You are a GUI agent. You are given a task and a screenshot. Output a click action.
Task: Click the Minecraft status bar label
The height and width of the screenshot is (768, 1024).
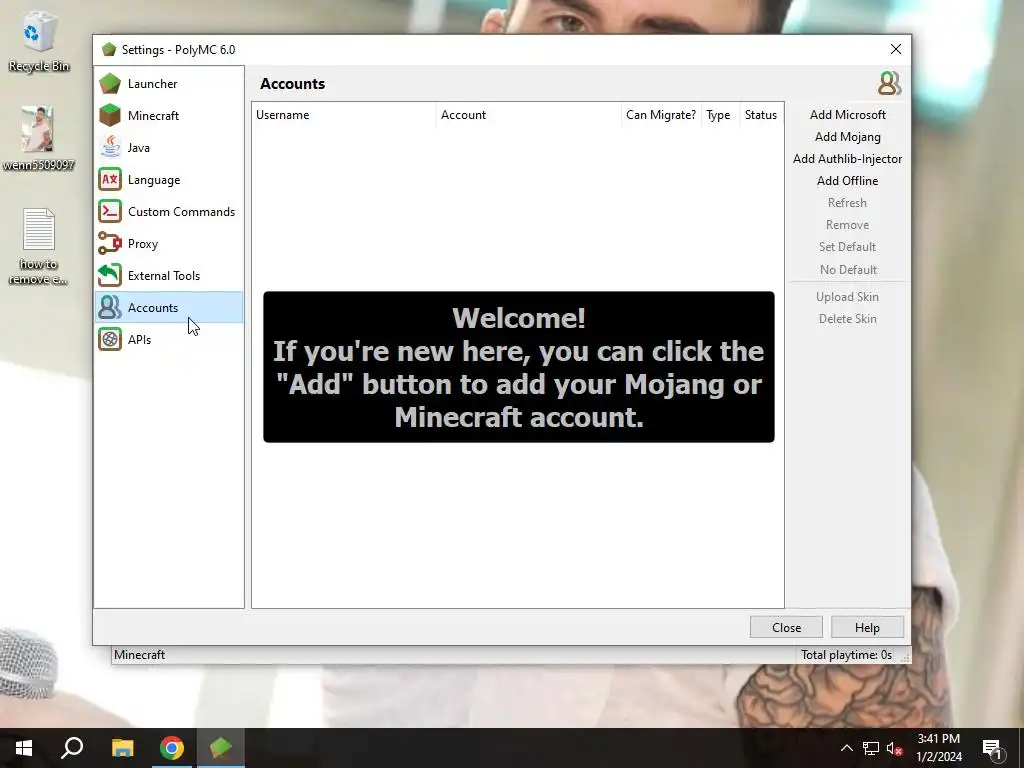point(139,655)
